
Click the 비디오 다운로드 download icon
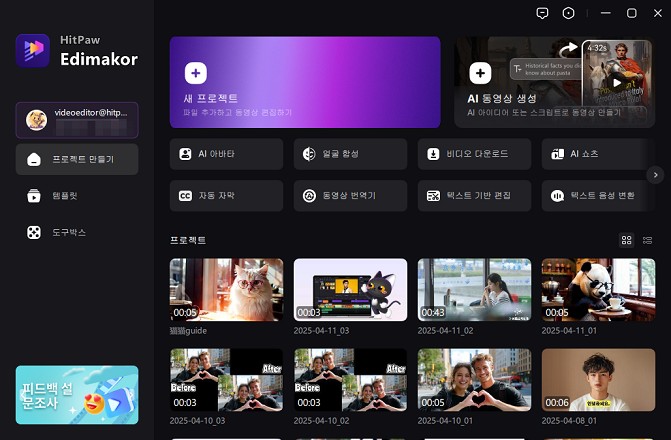433,154
